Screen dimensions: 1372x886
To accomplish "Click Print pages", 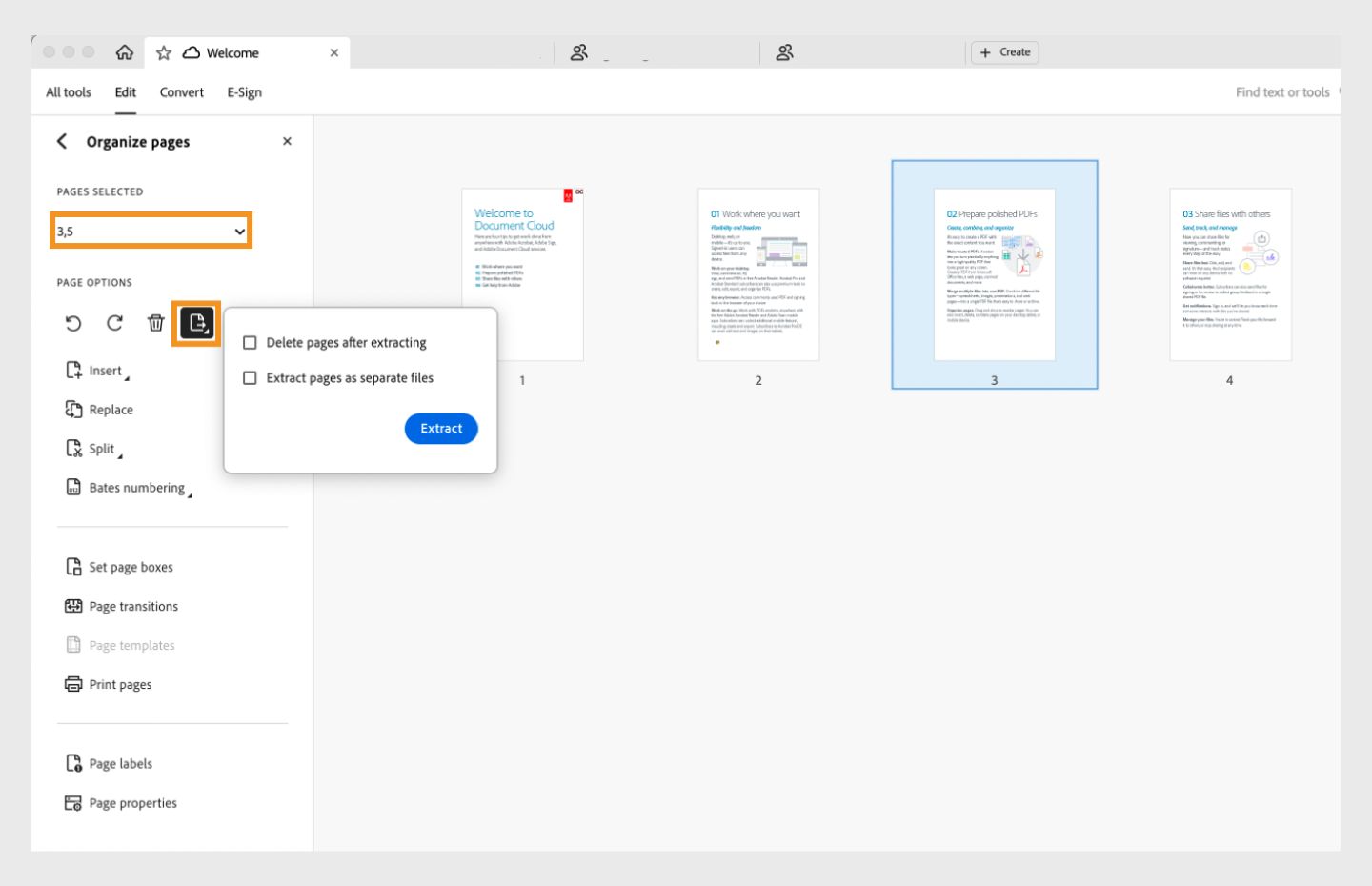I will click(x=122, y=684).
